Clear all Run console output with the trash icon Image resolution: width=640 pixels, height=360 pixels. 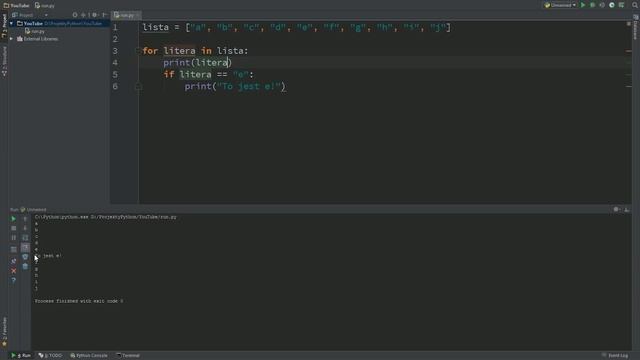point(25,267)
